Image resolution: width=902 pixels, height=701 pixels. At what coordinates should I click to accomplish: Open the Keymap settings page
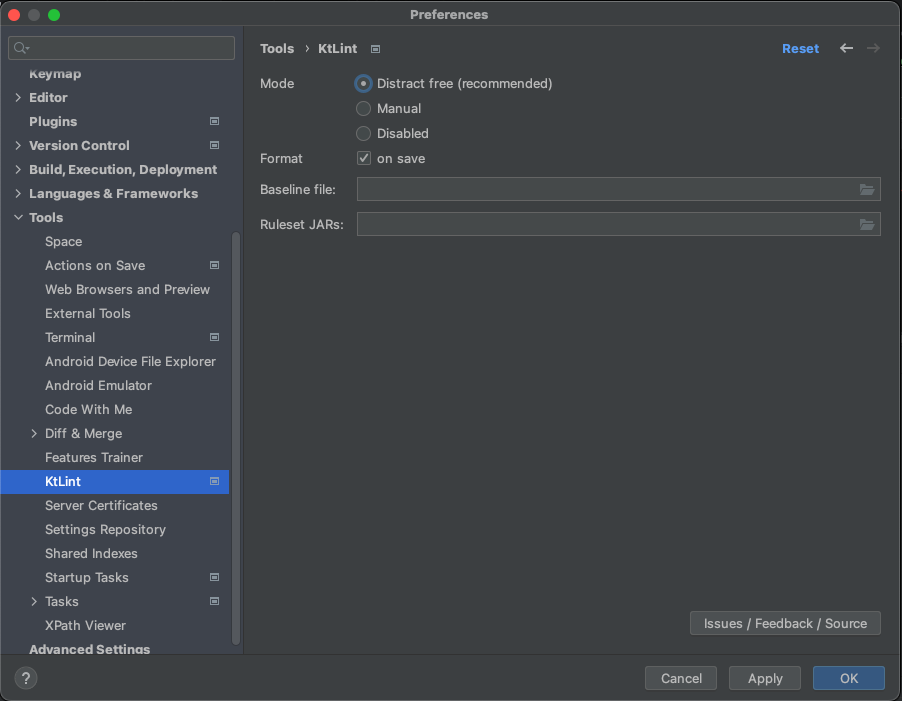click(x=55, y=73)
